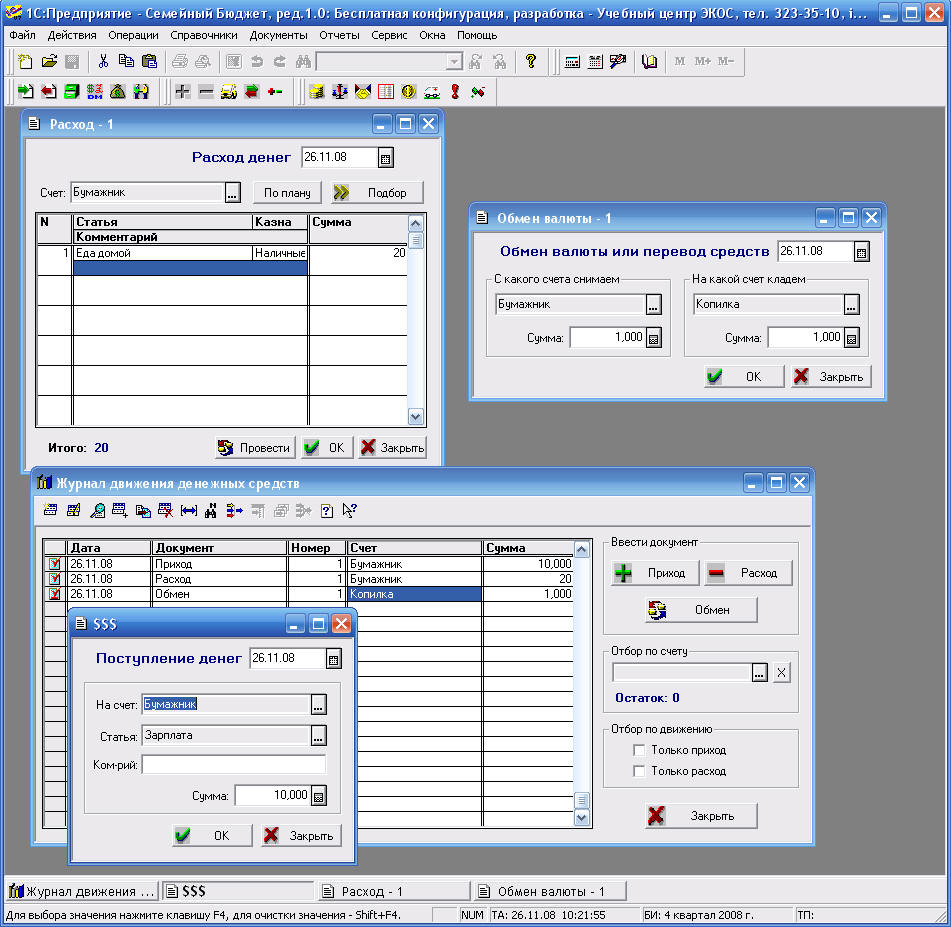The image size is (951, 927).
Task: Click the Провести button in Расход window
Action: click(255, 448)
